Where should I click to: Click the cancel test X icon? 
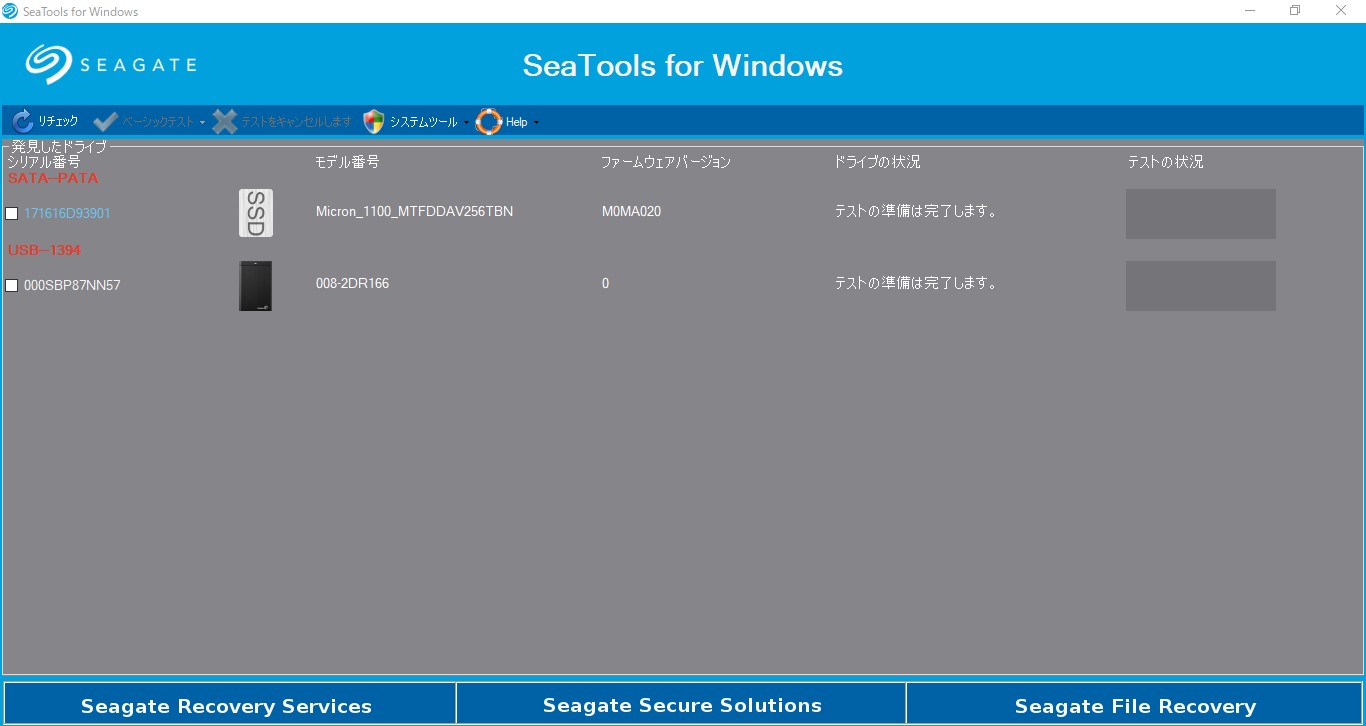click(x=225, y=122)
